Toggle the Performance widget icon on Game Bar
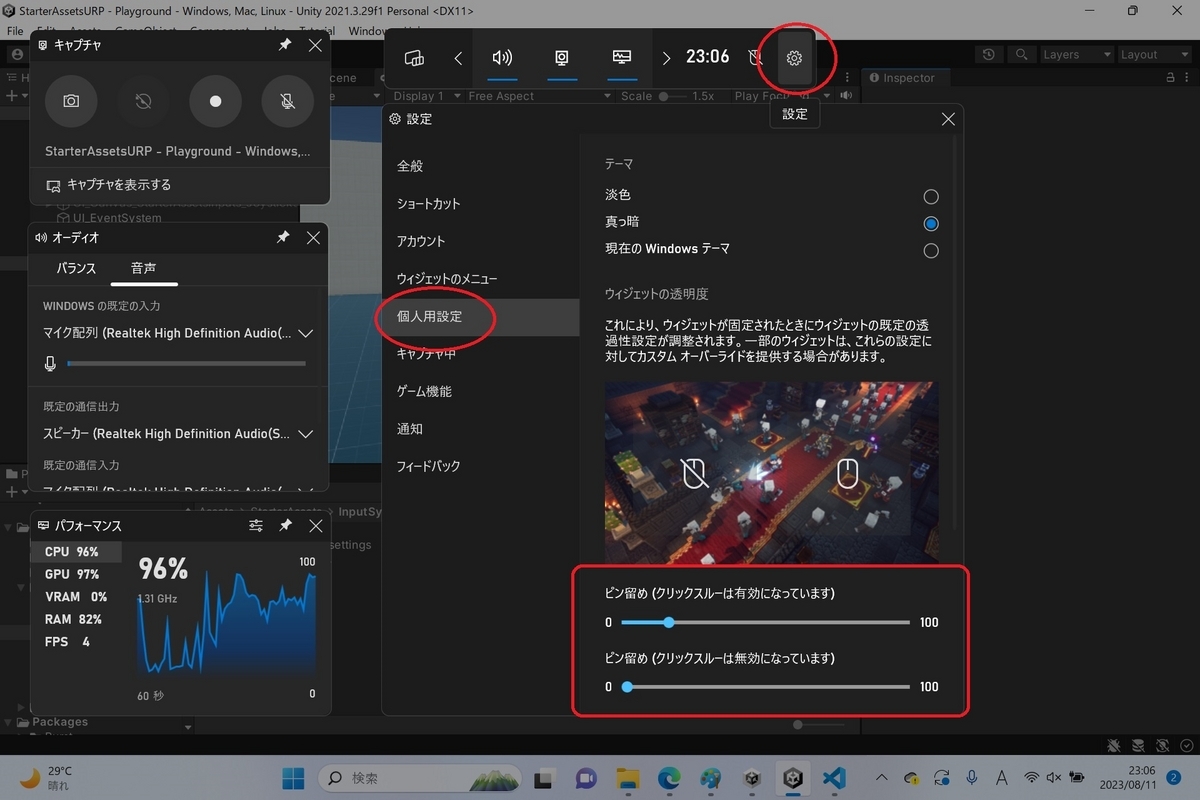The width and height of the screenshot is (1200, 800). coord(621,58)
